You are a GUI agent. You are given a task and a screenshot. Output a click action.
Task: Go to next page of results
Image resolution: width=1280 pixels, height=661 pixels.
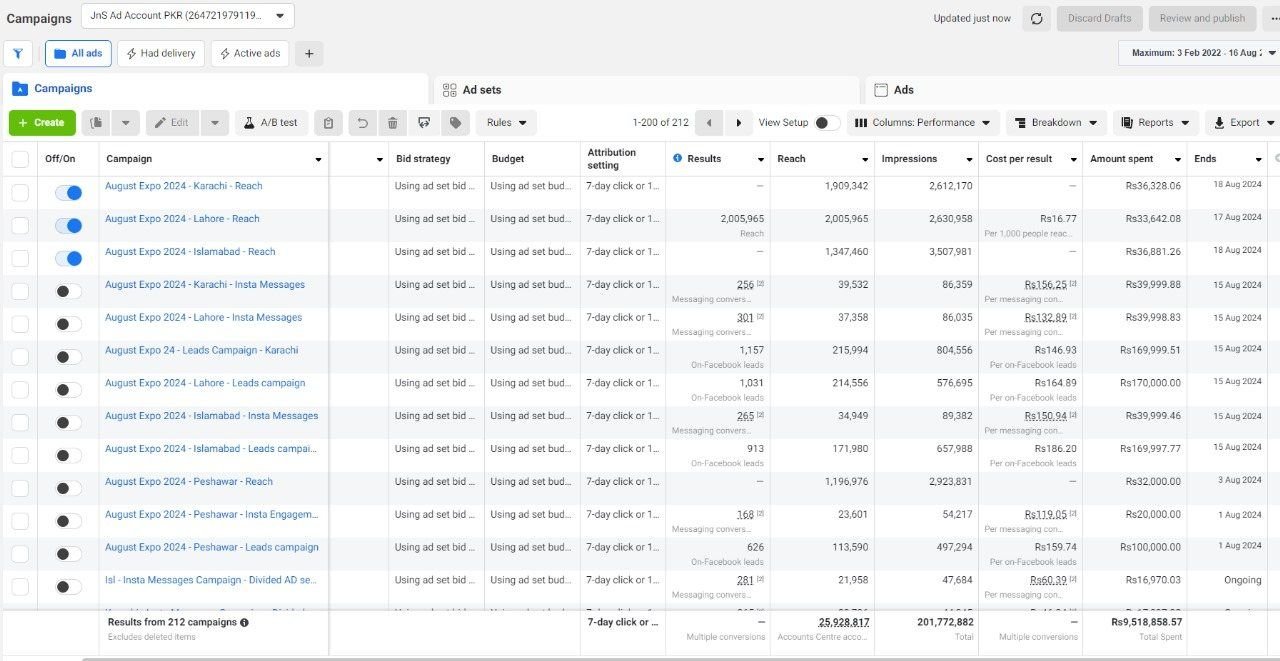coord(738,123)
